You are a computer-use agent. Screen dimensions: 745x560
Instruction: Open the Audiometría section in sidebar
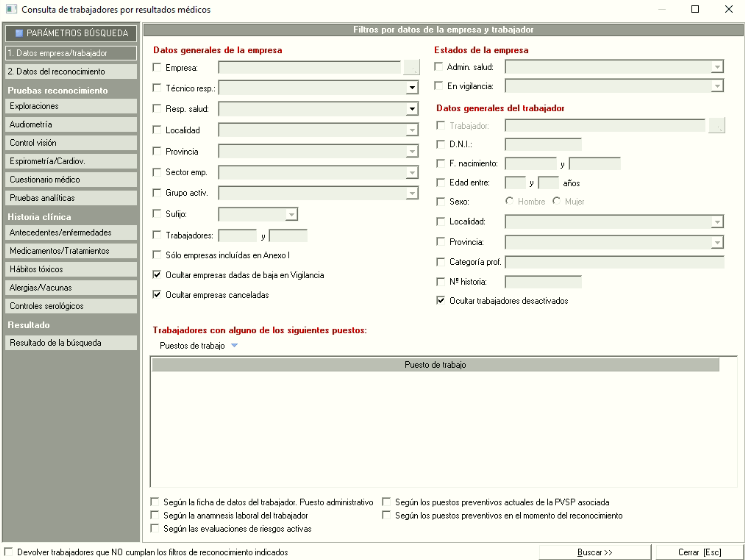pyautogui.click(x=70, y=125)
